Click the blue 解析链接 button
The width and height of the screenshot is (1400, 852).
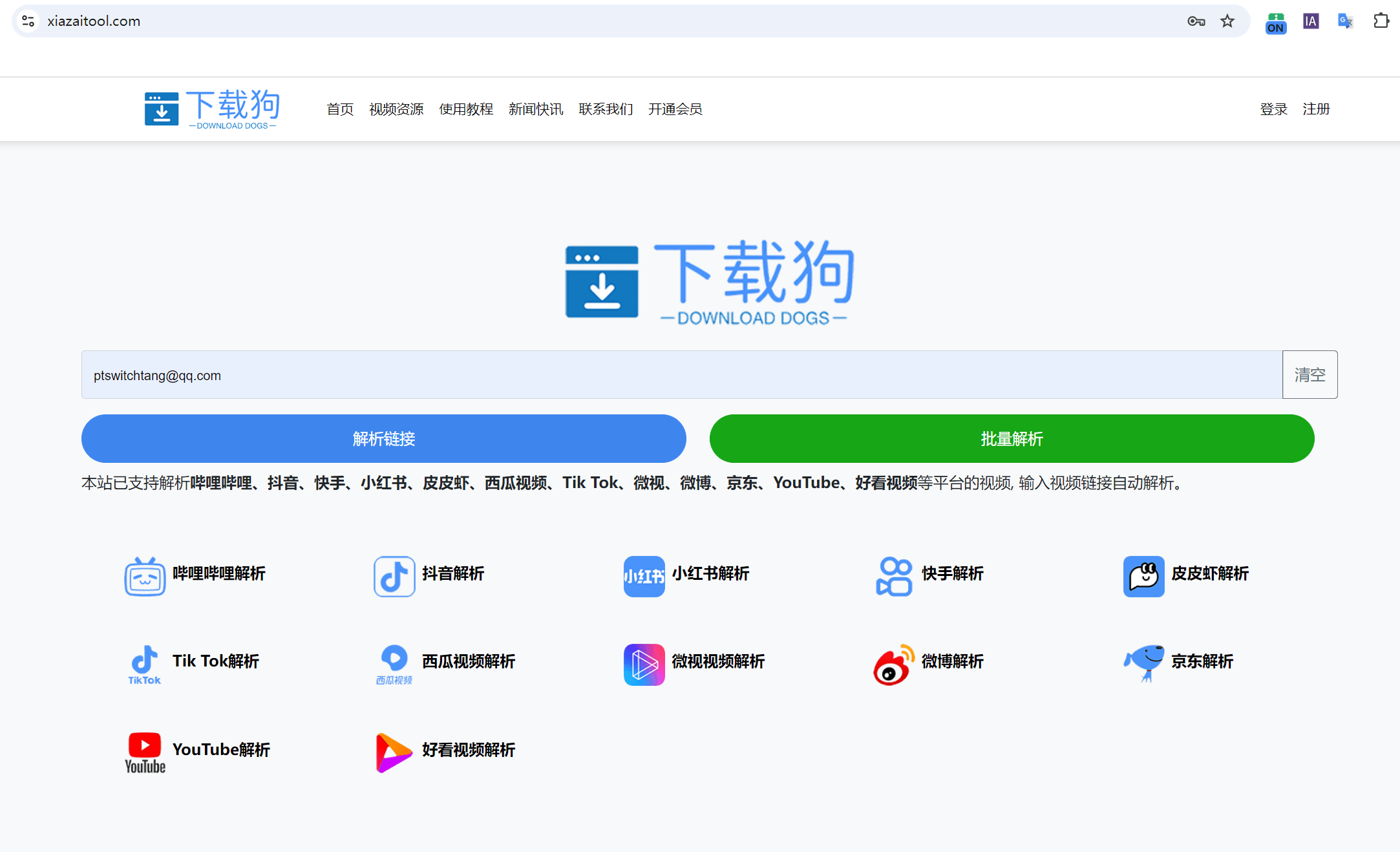(x=384, y=438)
